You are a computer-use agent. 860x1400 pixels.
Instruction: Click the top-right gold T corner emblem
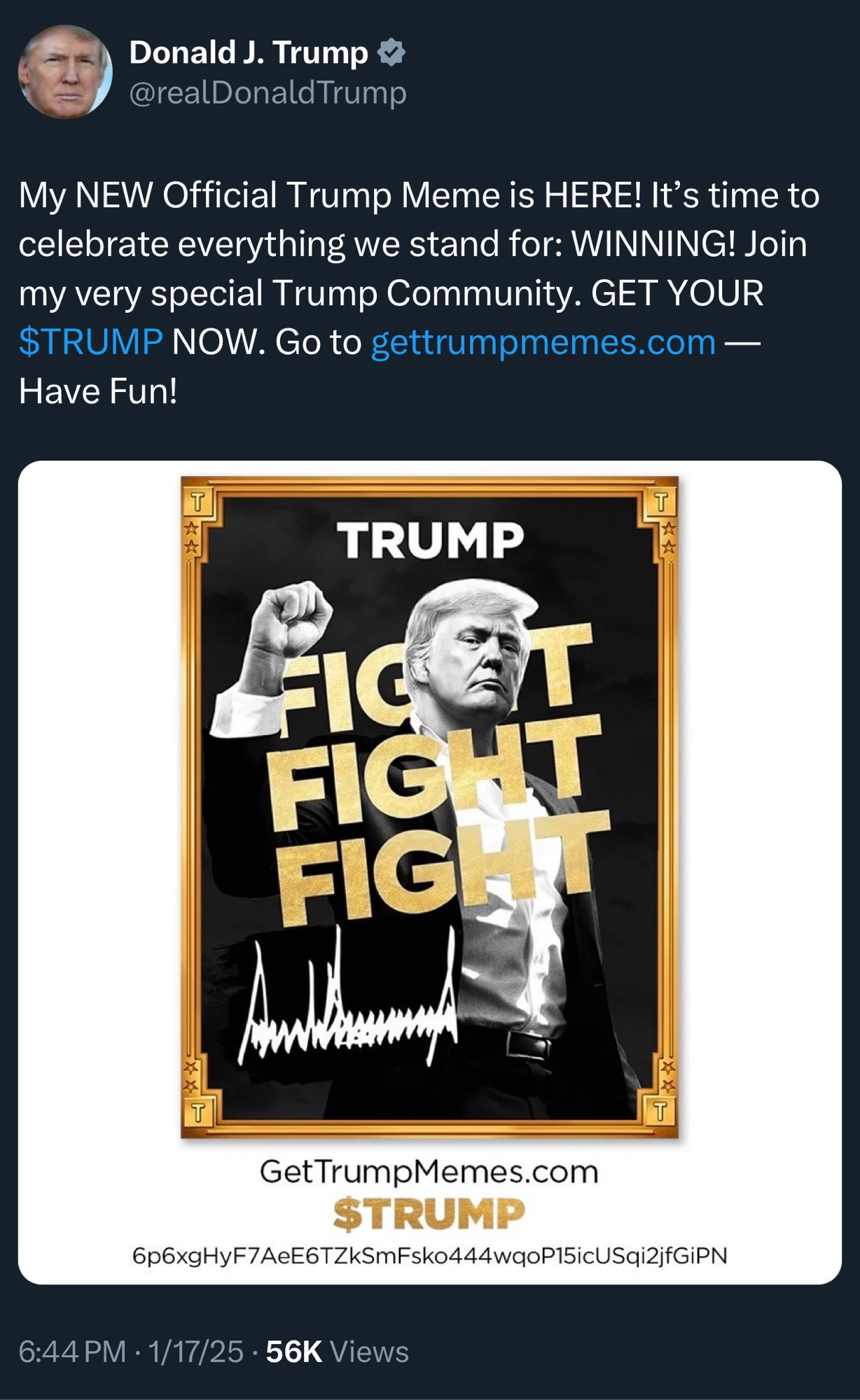click(661, 501)
